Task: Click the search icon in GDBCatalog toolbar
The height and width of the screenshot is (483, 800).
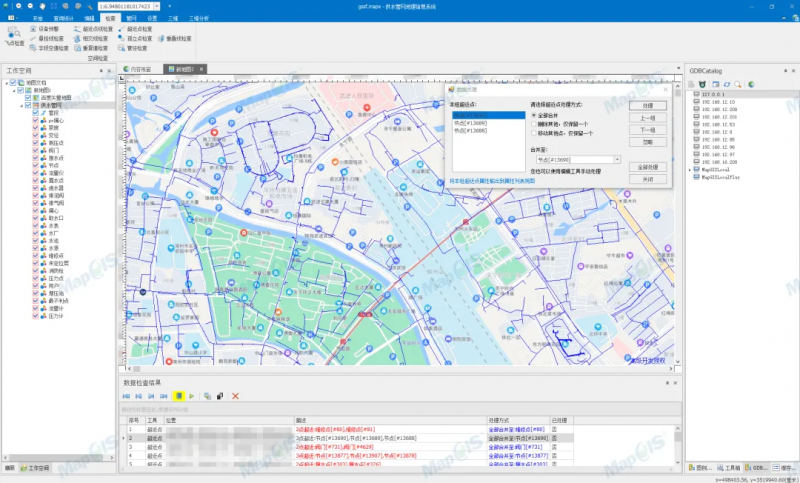Action: [x=739, y=84]
